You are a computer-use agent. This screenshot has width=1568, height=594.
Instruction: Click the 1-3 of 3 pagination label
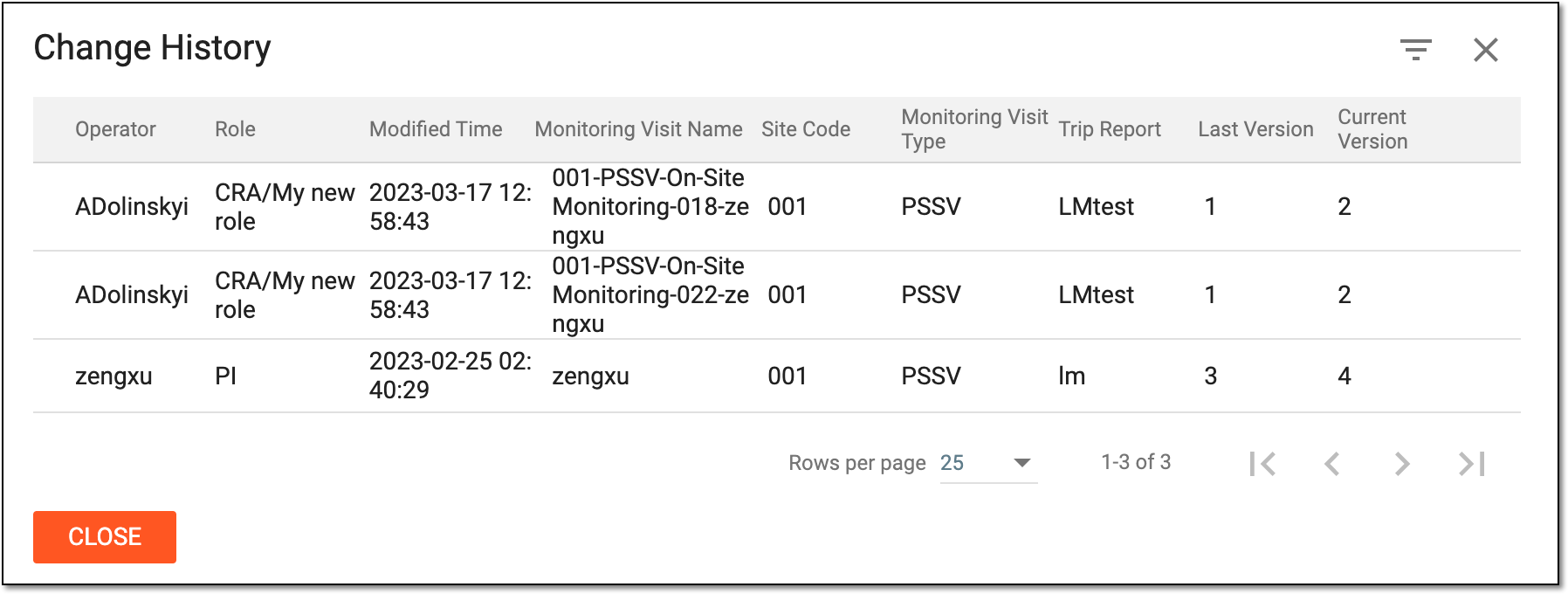pos(1136,462)
